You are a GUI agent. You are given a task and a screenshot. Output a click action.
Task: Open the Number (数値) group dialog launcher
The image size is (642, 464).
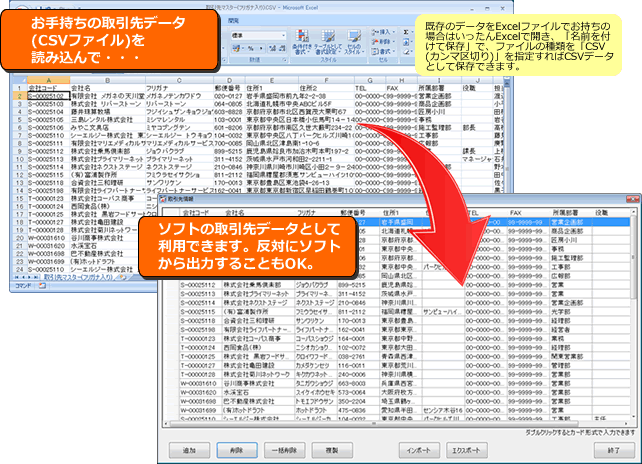pos(285,60)
